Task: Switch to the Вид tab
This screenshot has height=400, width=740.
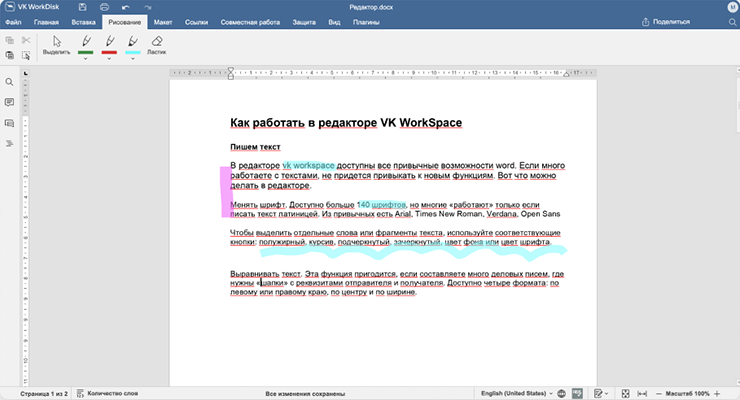Action: [334, 22]
